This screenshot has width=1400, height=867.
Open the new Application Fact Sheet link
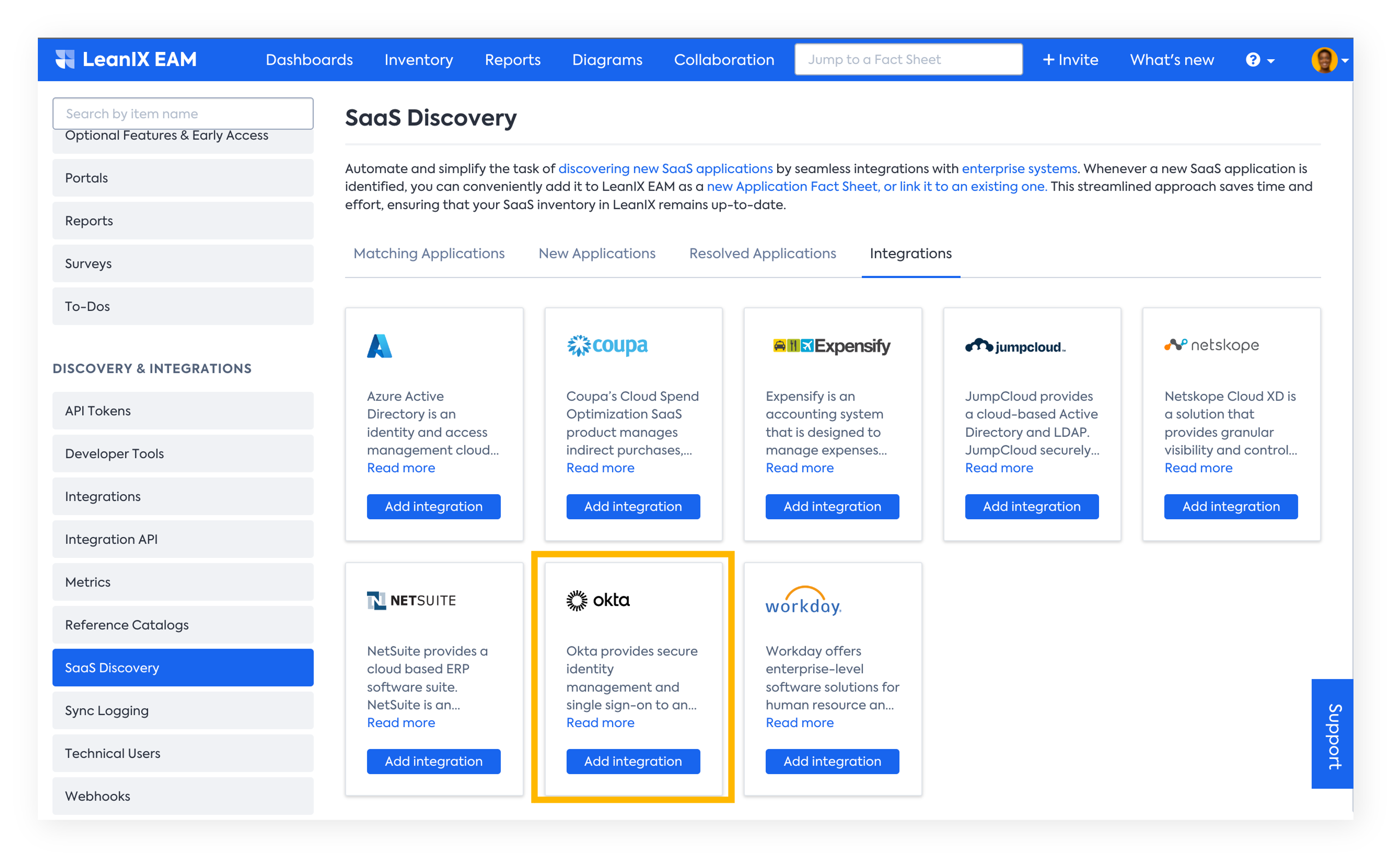[876, 186]
